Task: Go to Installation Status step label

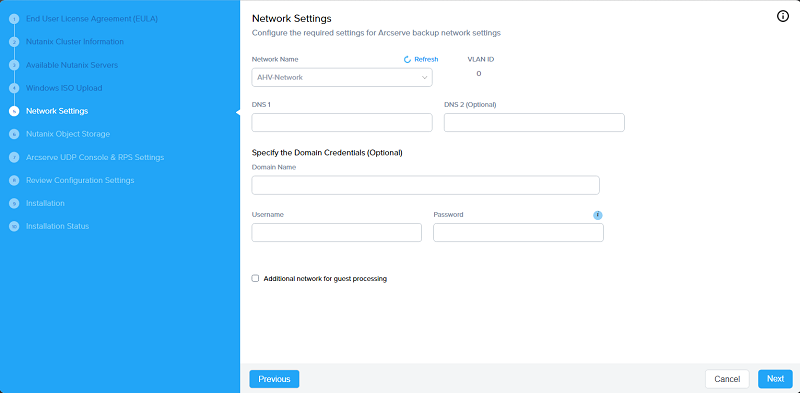Action: tap(58, 226)
